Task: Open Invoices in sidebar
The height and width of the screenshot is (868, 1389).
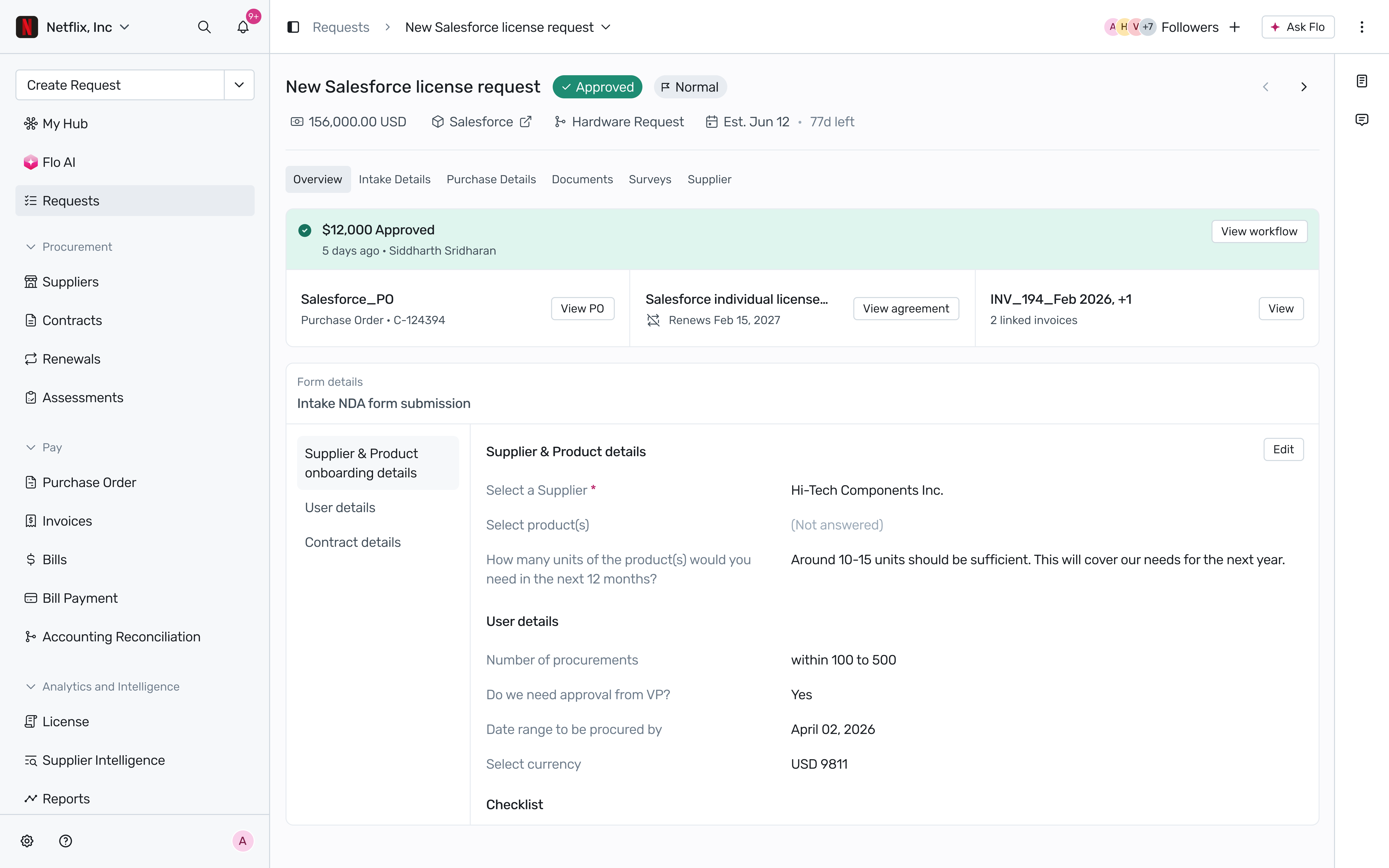Action: [x=135, y=521]
